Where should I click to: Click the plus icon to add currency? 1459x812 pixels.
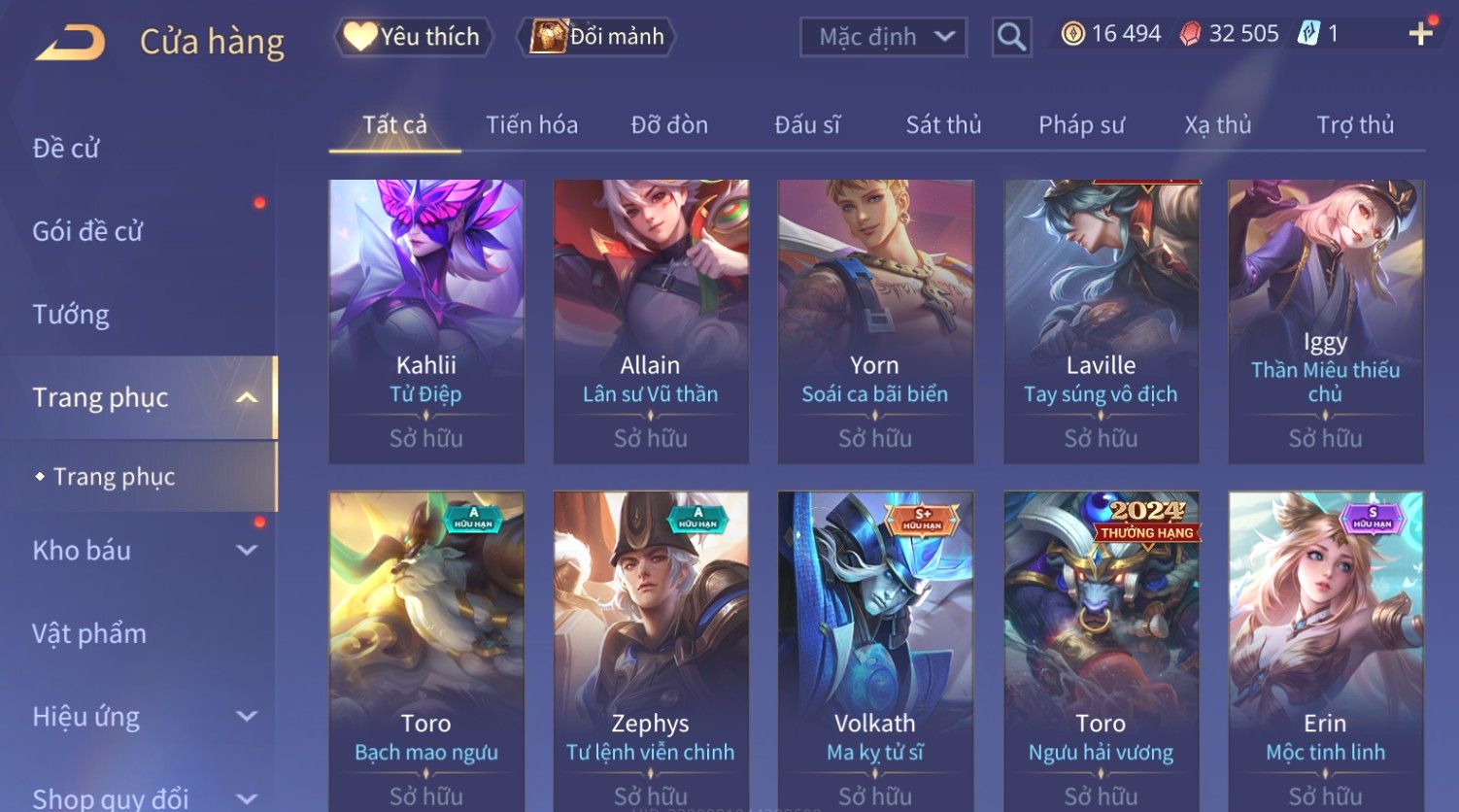[x=1420, y=34]
